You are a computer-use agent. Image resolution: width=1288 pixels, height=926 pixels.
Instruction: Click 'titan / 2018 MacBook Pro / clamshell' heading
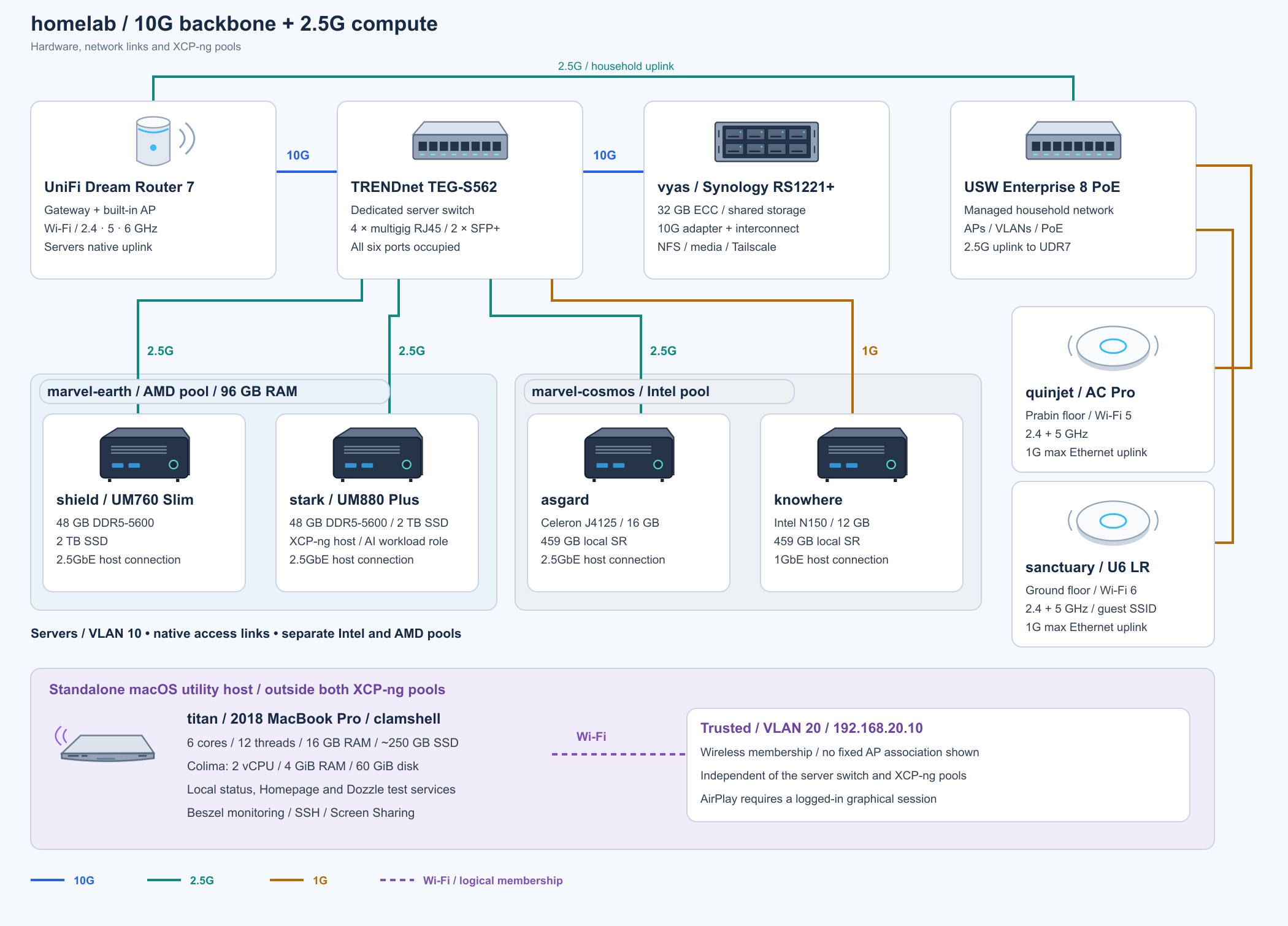click(313, 719)
